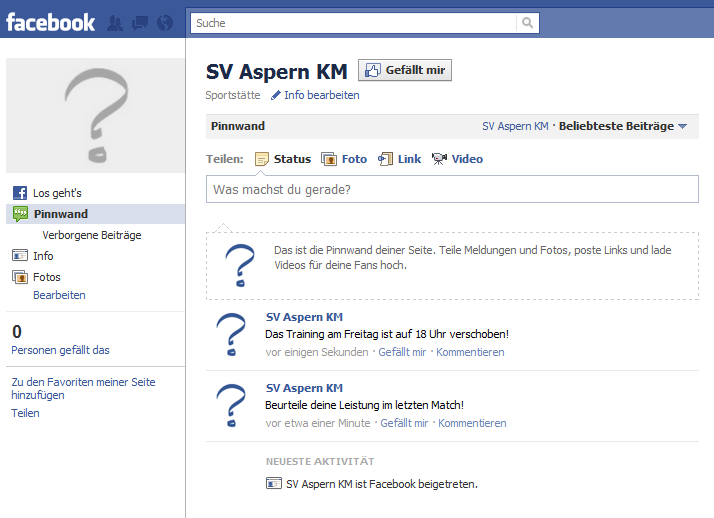
Task: Open Verborgene Beiträge in sidebar
Action: (92, 235)
